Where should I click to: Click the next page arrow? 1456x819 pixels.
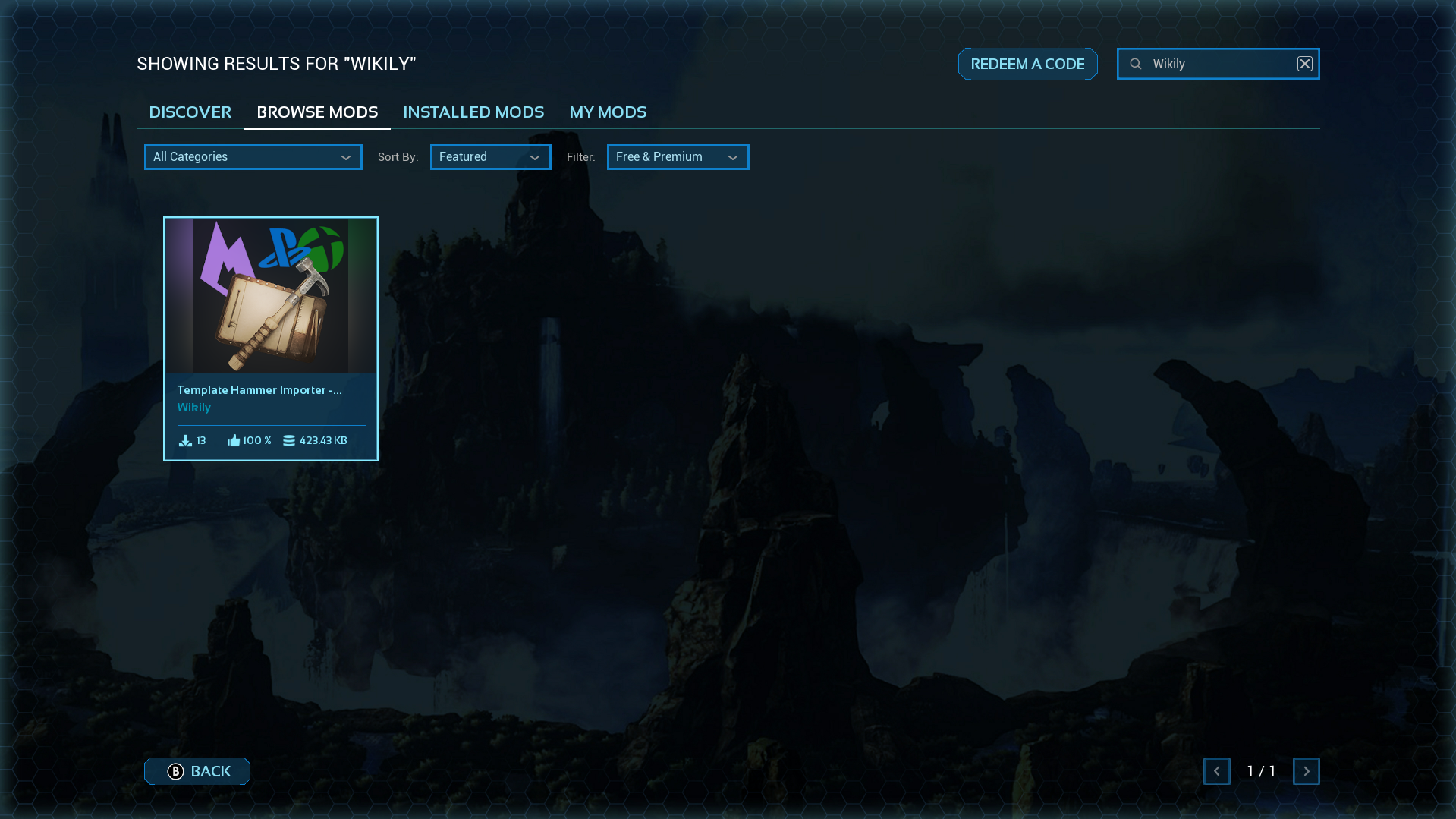click(x=1307, y=770)
